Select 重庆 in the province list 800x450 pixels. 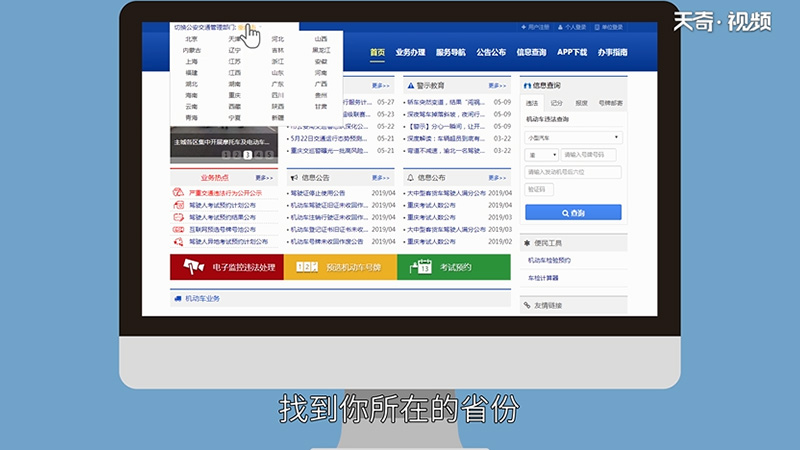(235, 95)
